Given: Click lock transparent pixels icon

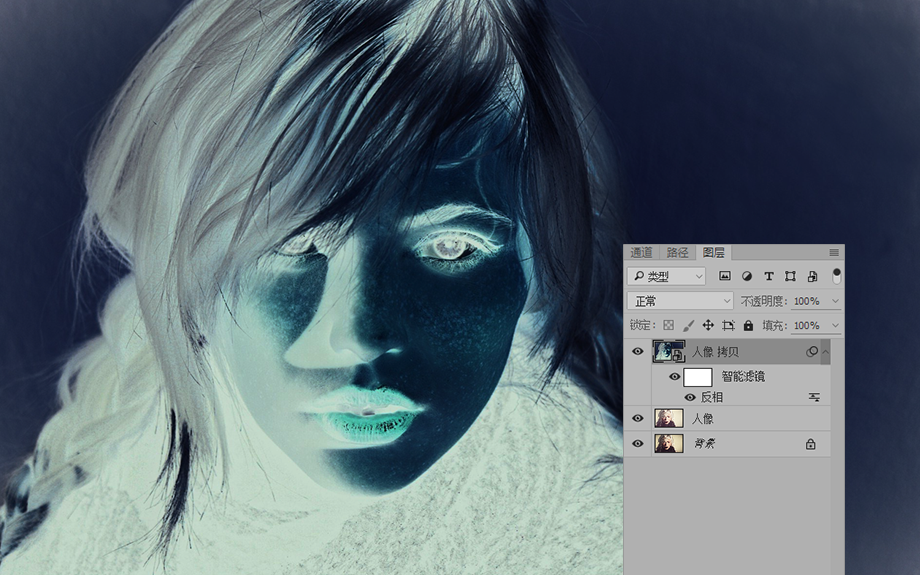Looking at the screenshot, I should click(668, 326).
